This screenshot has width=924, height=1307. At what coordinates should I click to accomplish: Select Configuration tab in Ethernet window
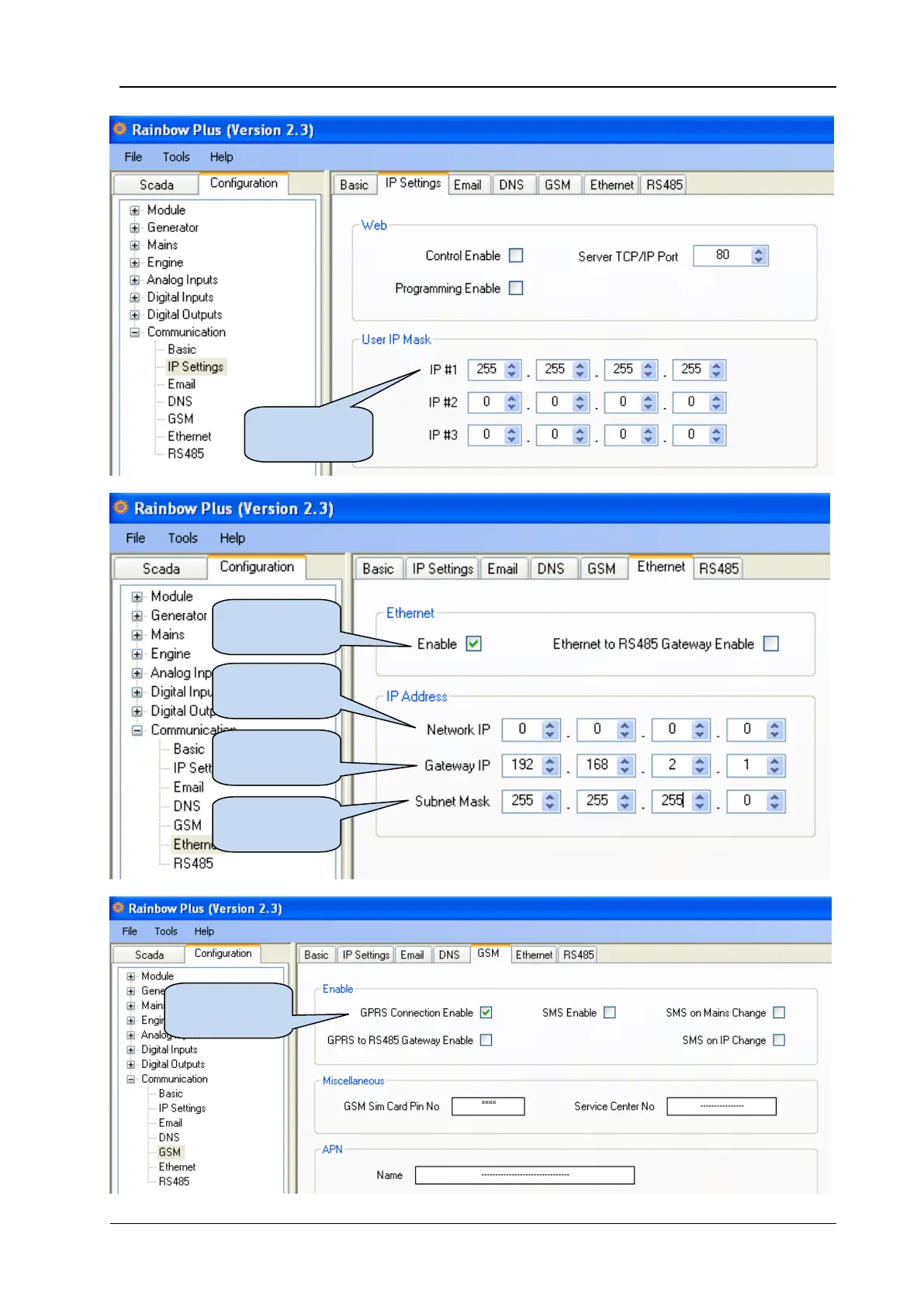tap(257, 567)
